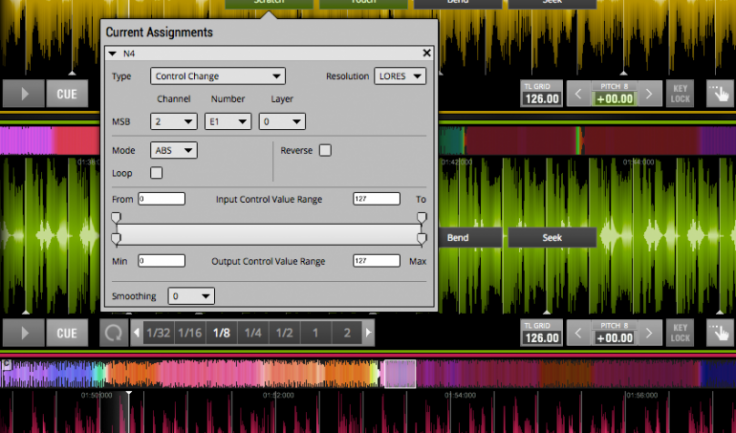Click the touch hand icon on the lower deck
Image resolution: width=736 pixels, height=433 pixels.
click(x=717, y=333)
